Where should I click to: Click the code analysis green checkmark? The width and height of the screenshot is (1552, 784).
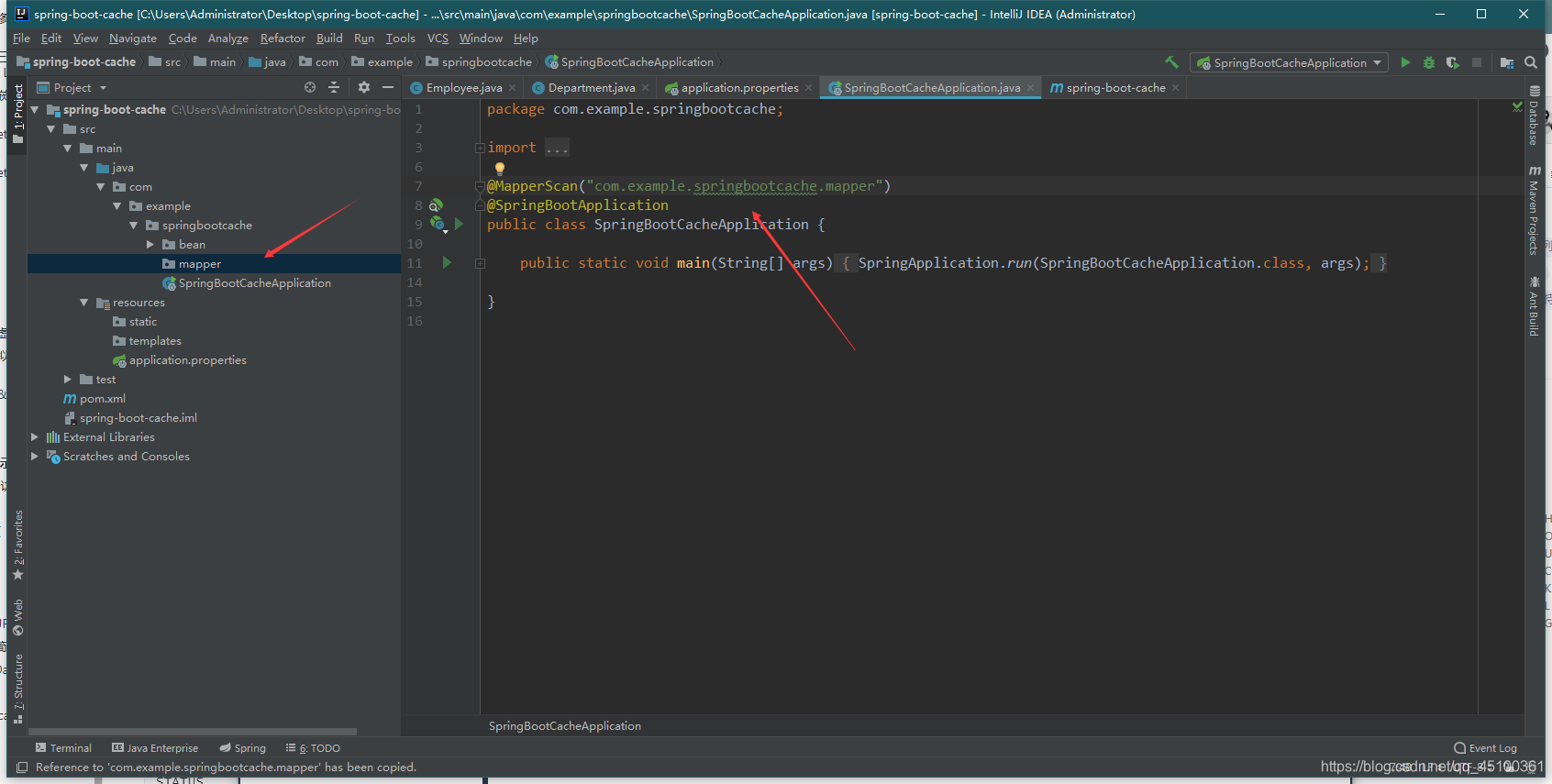point(1517,107)
